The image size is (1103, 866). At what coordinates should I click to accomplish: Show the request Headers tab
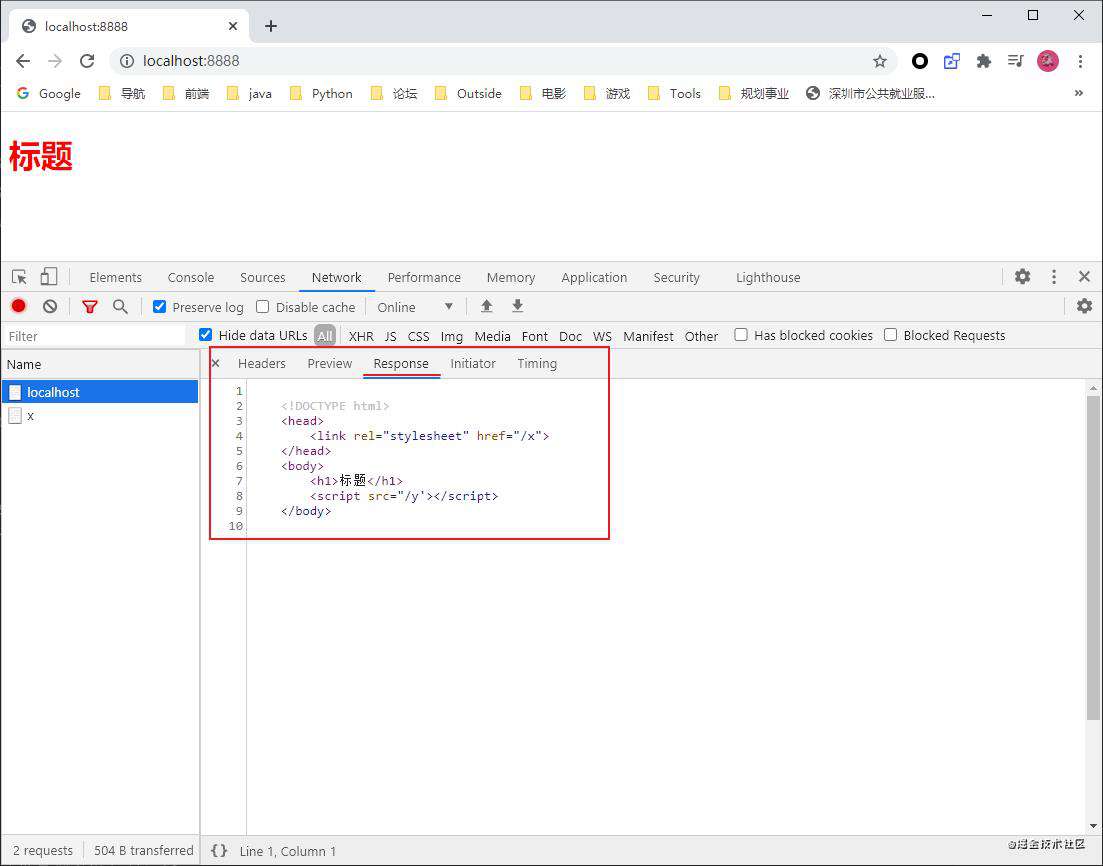(262, 363)
